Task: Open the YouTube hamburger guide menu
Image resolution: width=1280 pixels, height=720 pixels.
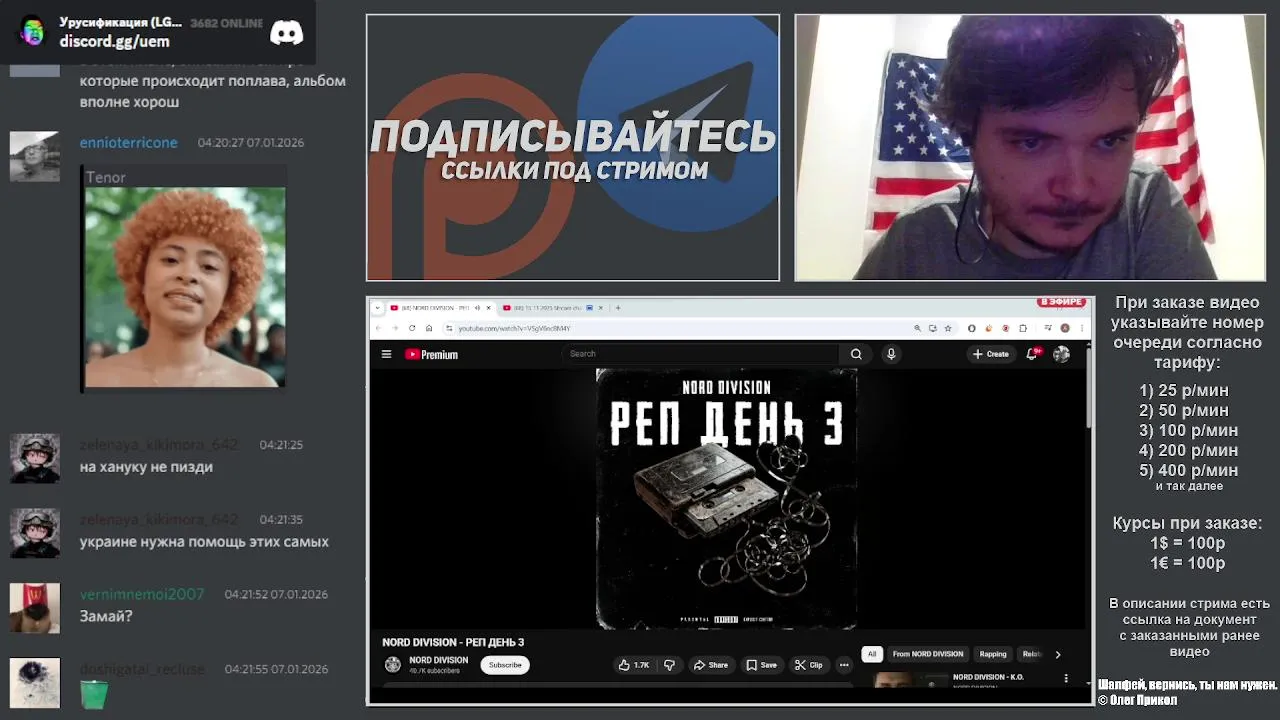Action: coord(386,354)
